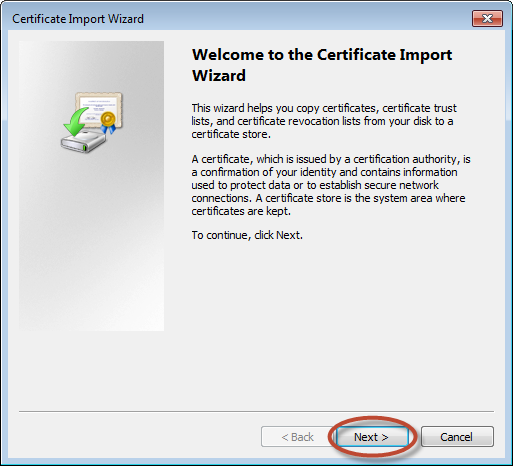
Task: Click the Next > button
Action: tap(372, 437)
